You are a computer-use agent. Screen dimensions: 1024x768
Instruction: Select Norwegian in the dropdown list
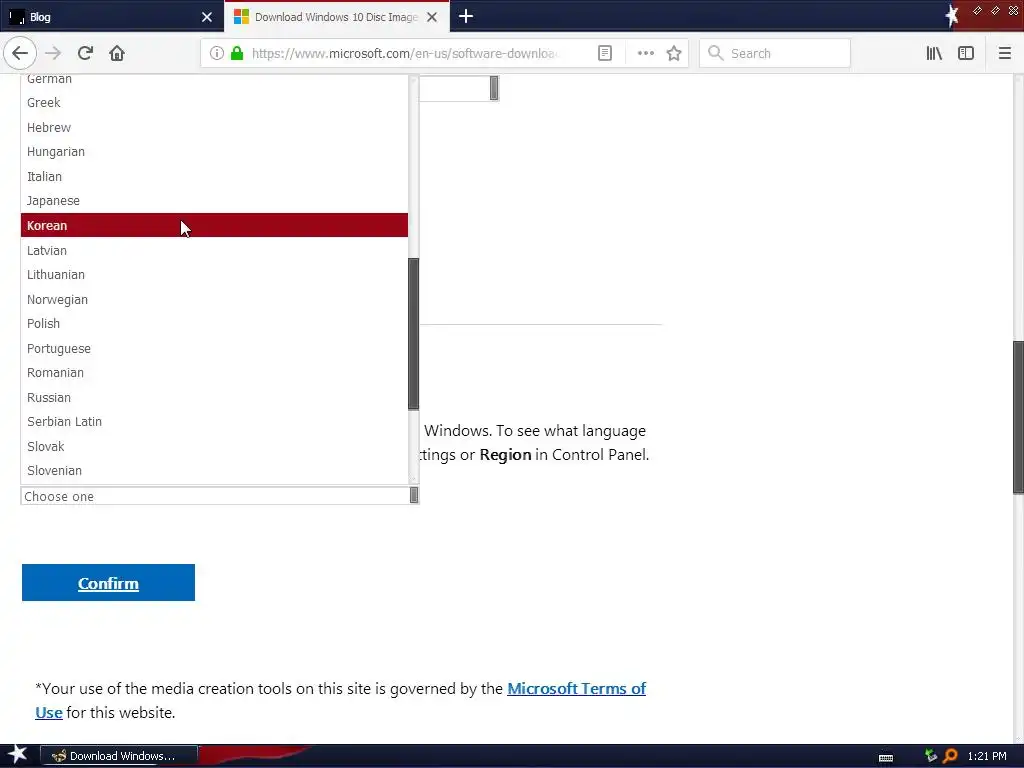click(214, 299)
